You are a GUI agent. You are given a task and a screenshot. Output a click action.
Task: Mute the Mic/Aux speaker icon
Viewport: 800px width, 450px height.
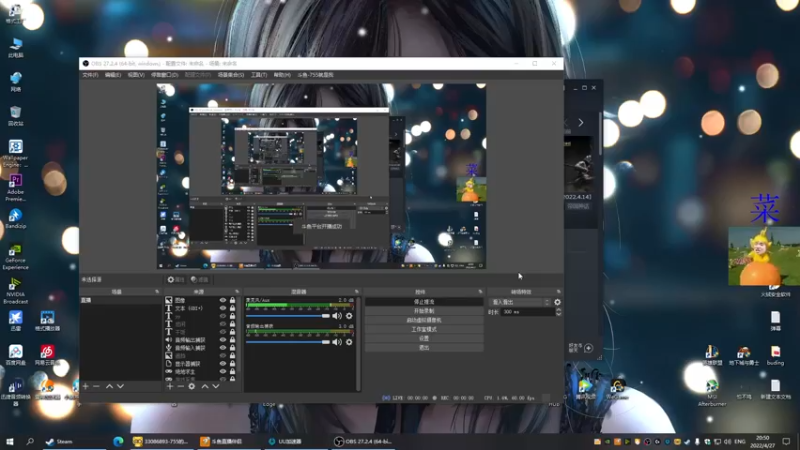click(337, 316)
